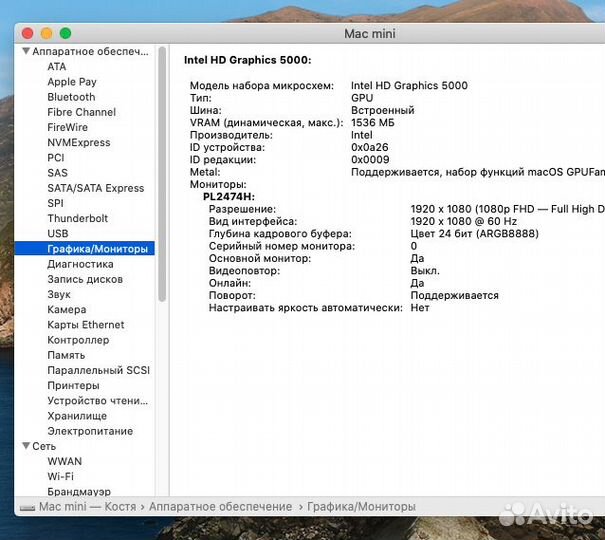This screenshot has height=540, width=605.
Task: Close the Mac mini window
Action: (x=27, y=33)
